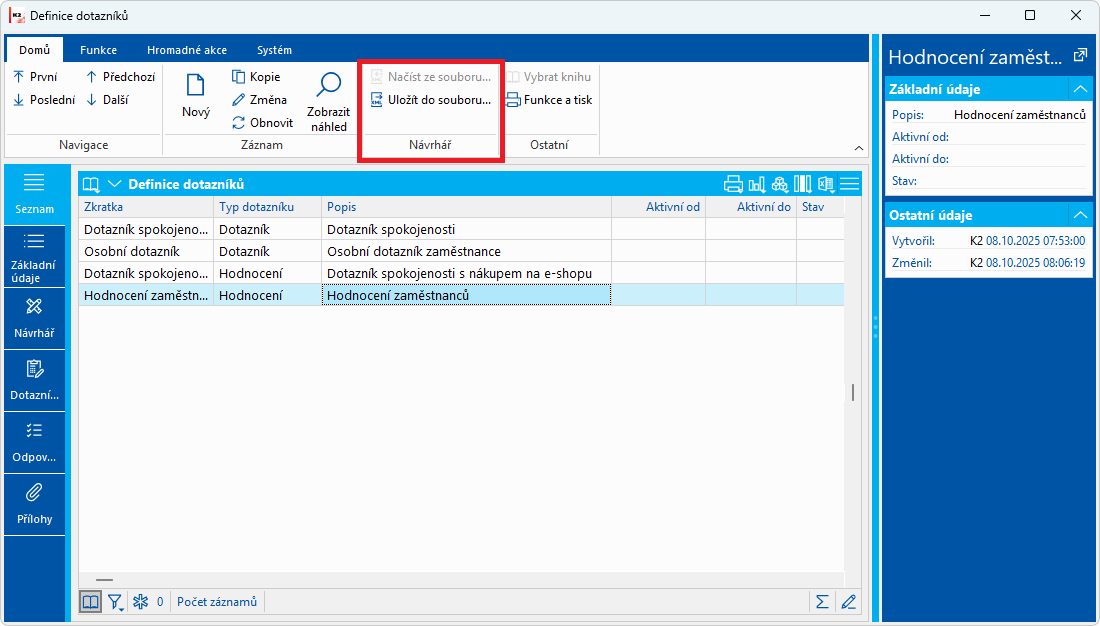1100x626 pixels.
Task: Sort by Typ dotazníku column header
Action: [267, 207]
